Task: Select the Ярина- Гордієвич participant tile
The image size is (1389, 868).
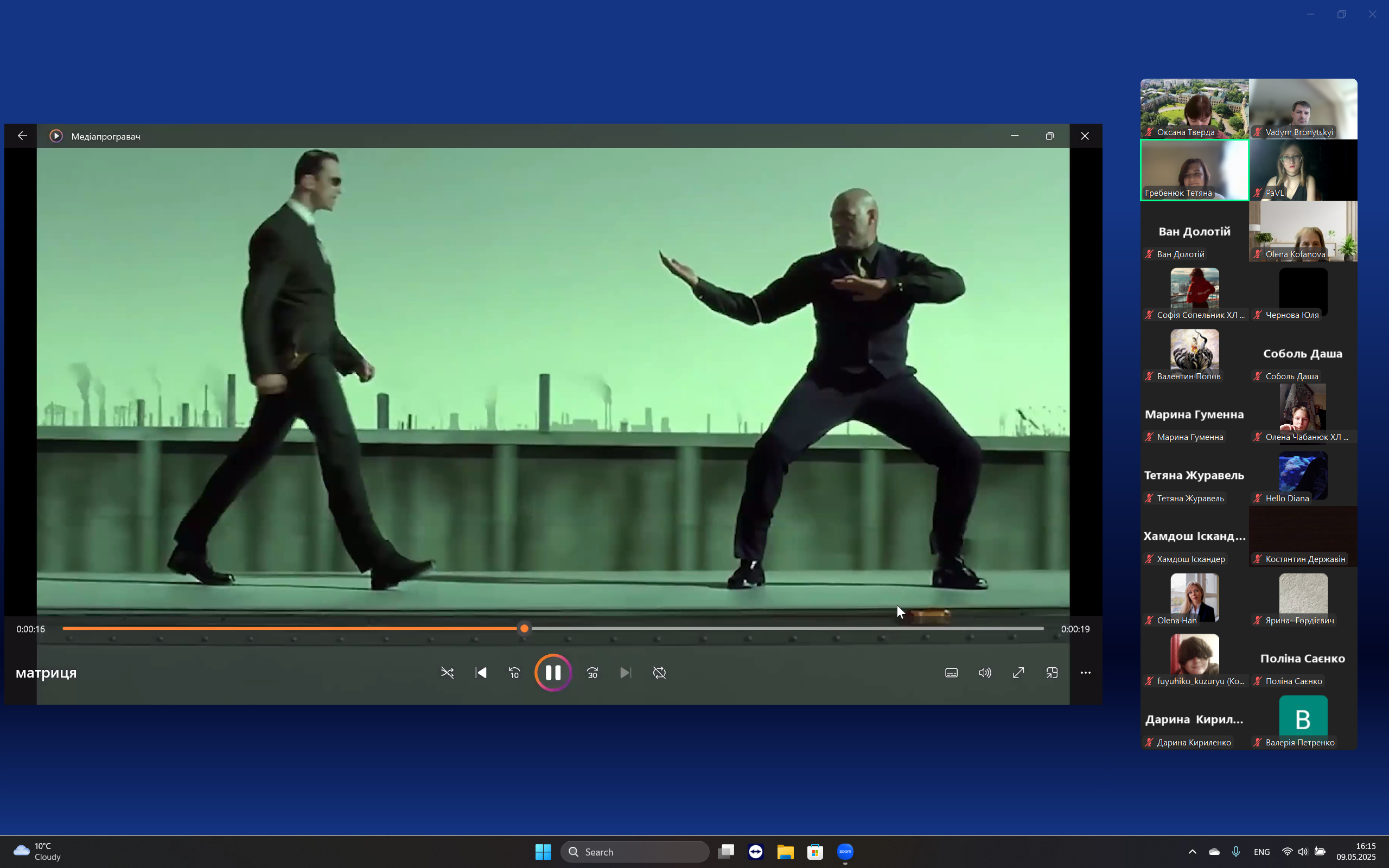Action: pyautogui.click(x=1303, y=597)
